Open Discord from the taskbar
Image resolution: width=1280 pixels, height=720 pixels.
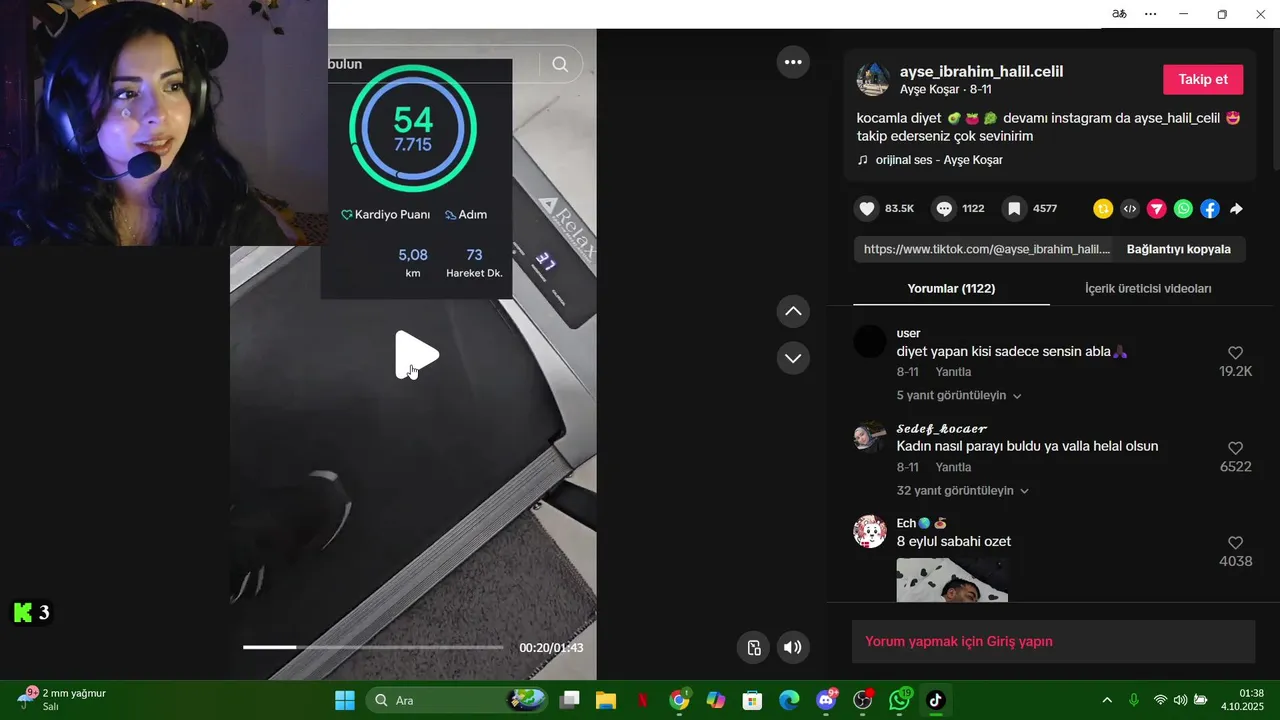coord(827,700)
